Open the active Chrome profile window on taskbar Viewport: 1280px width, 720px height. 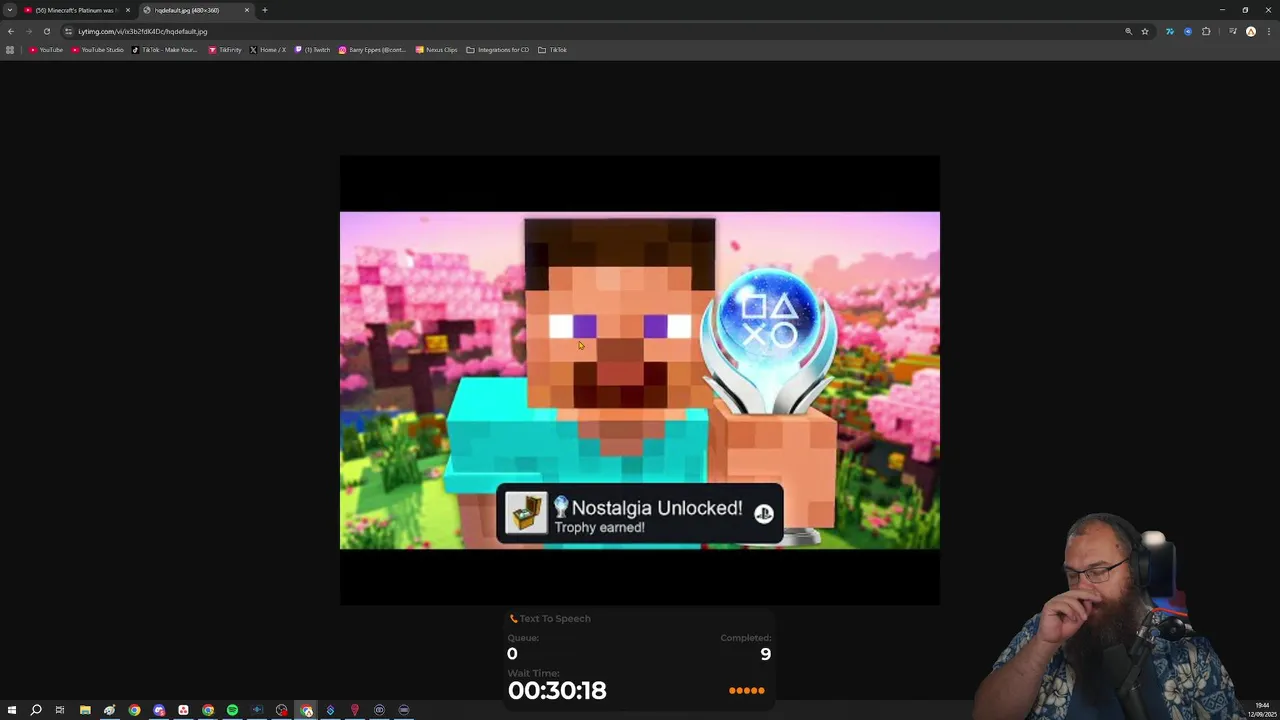pos(306,710)
